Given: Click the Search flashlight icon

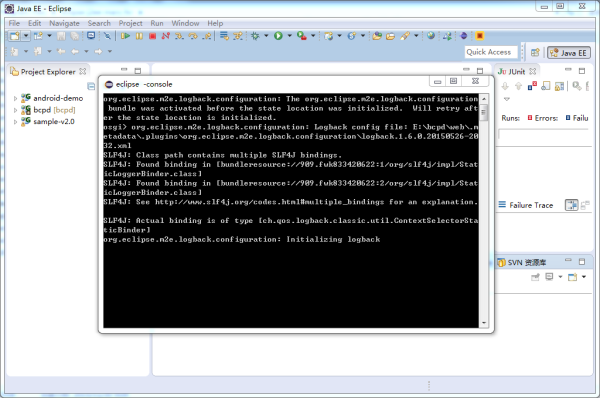Looking at the screenshot, I should 405,36.
